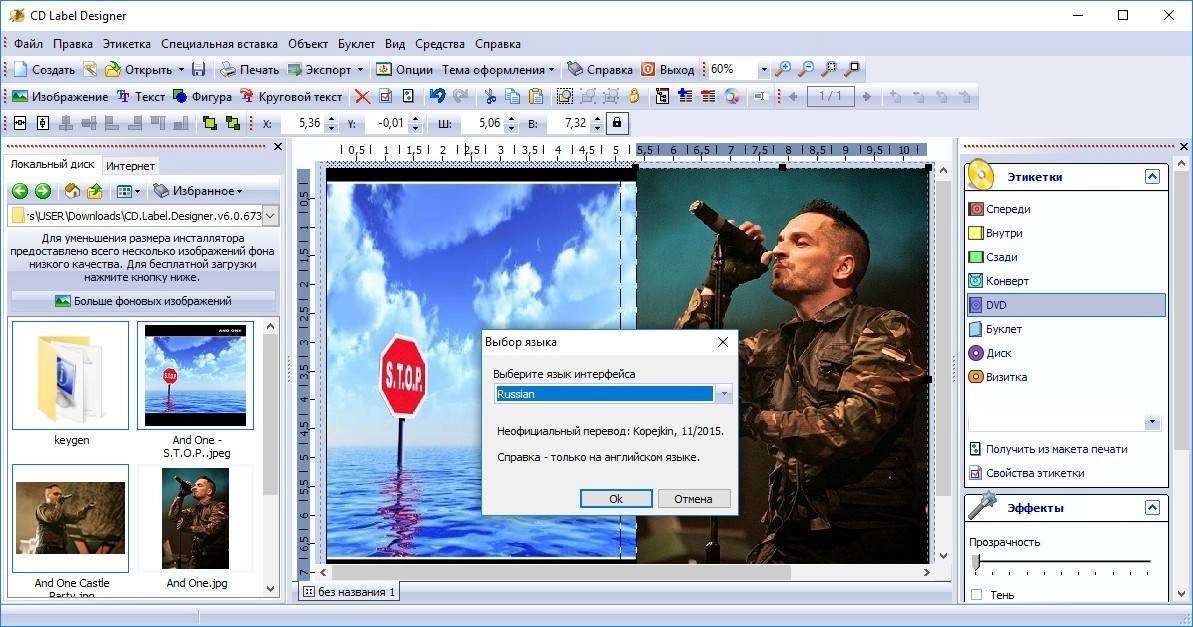This screenshot has width=1193, height=627.
Task: Delete selected object with red X icon
Action: [x=363, y=97]
